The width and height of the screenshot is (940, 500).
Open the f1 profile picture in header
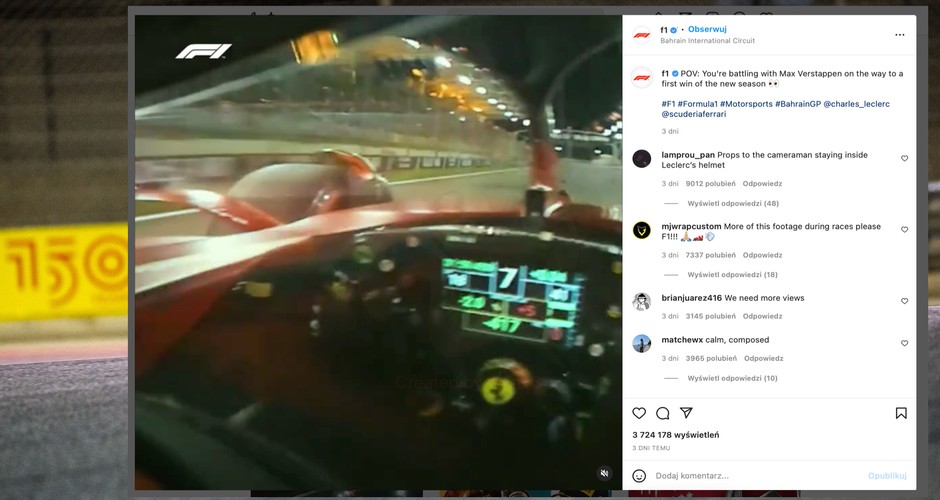[642, 35]
